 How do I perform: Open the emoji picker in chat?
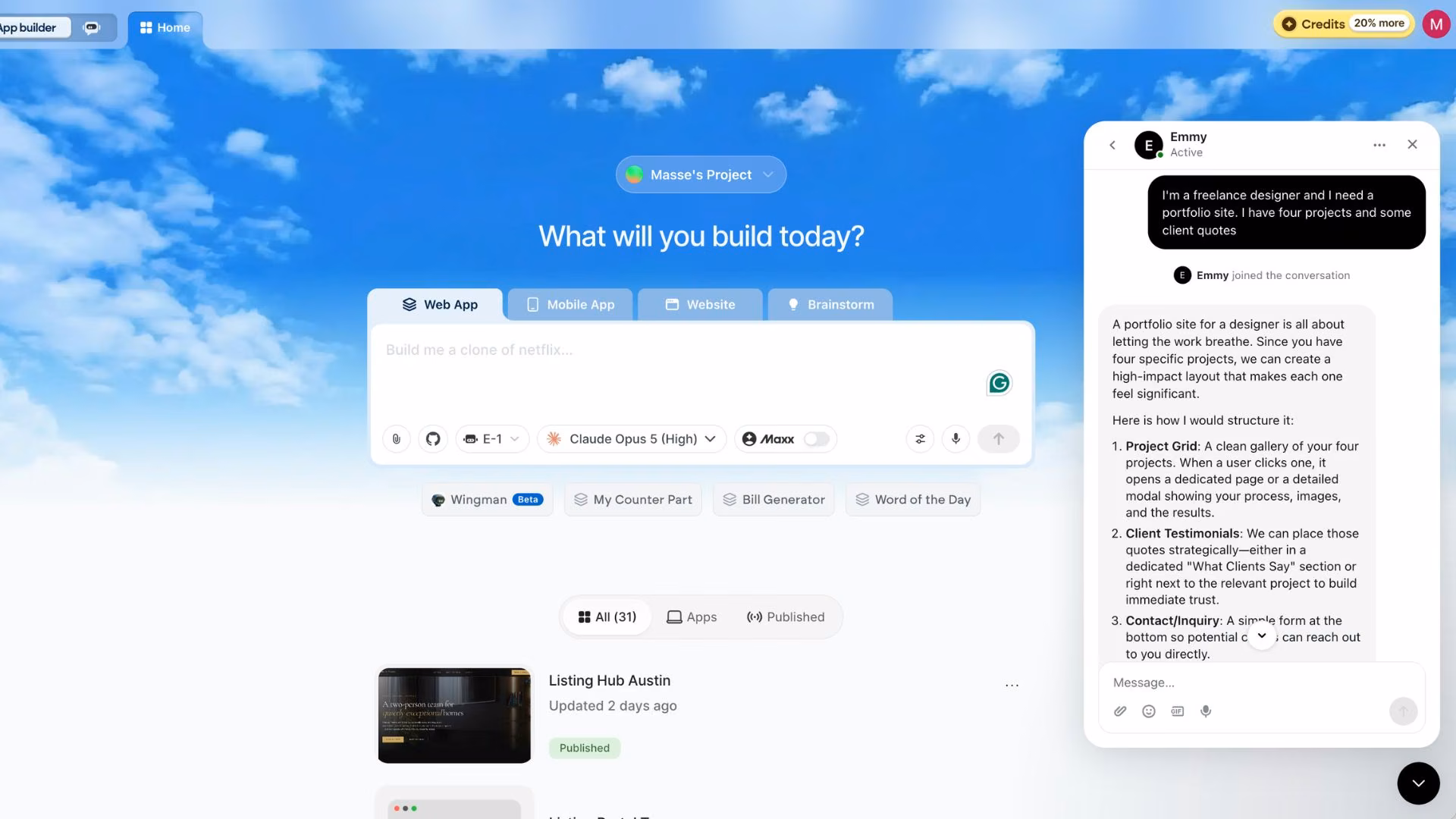coord(1149,711)
